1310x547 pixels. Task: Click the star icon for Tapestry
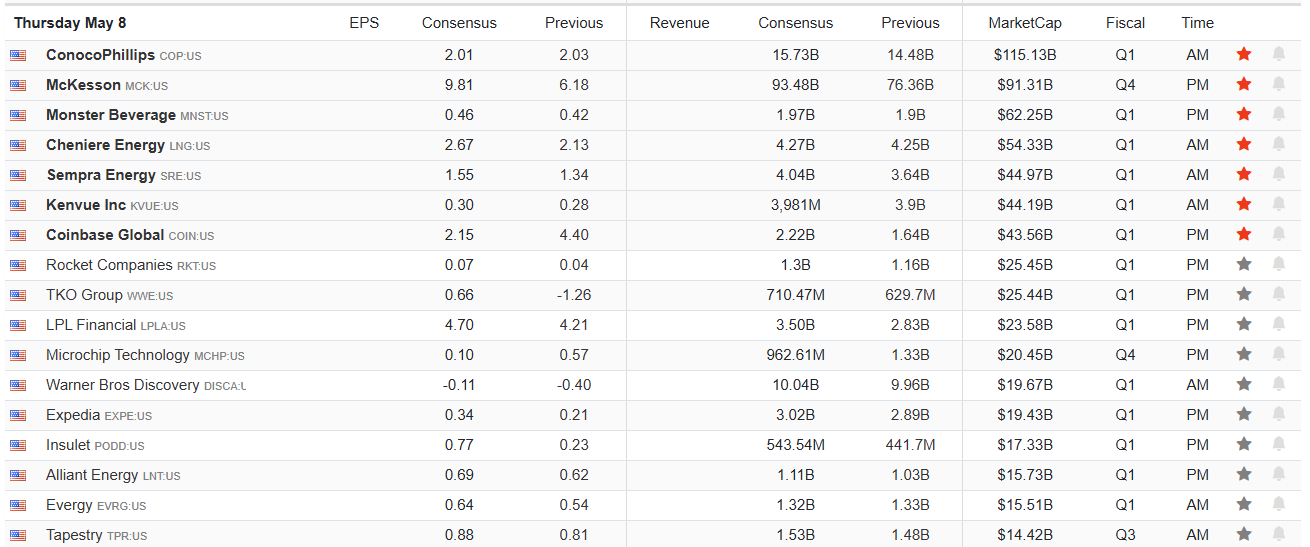[x=1244, y=535]
